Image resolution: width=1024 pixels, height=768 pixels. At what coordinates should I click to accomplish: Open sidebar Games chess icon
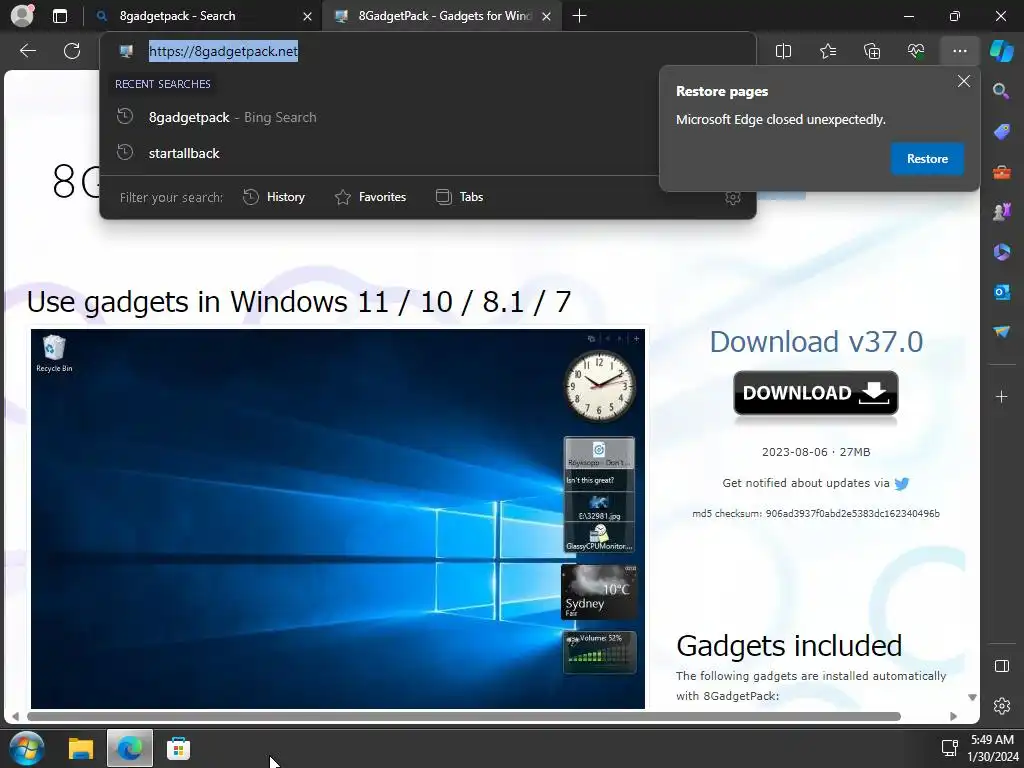1001,212
